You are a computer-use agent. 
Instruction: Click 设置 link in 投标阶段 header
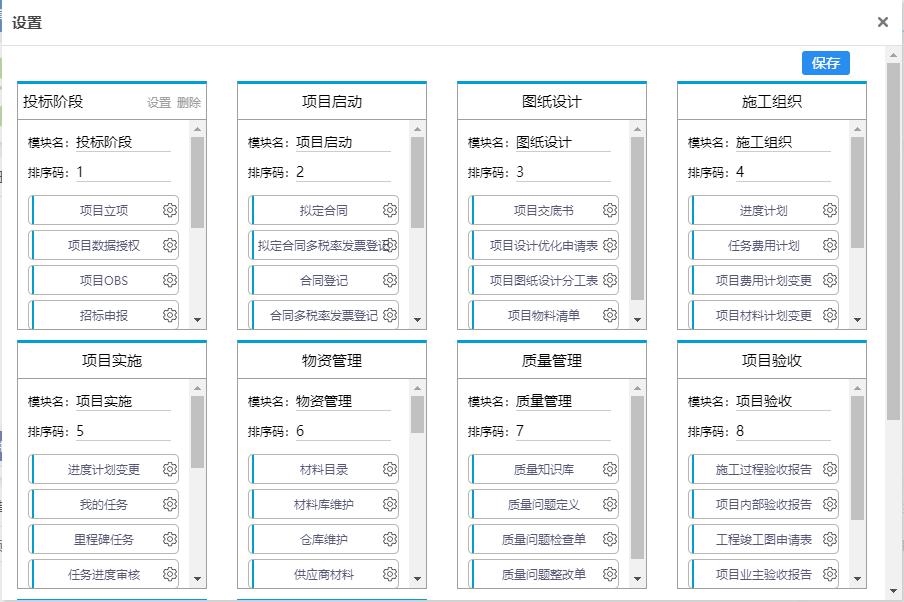(x=159, y=102)
